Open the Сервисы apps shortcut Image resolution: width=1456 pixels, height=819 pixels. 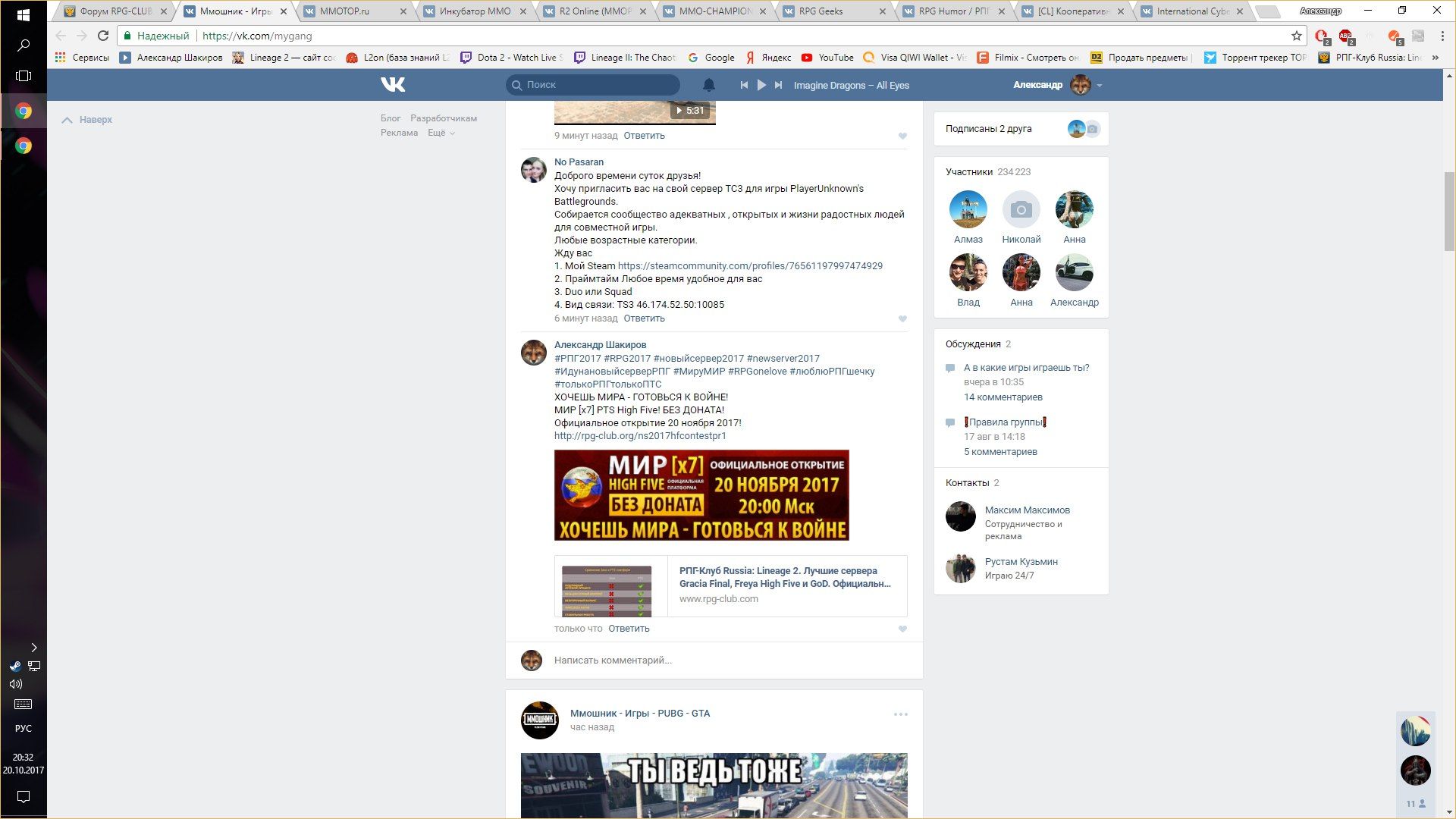82,58
